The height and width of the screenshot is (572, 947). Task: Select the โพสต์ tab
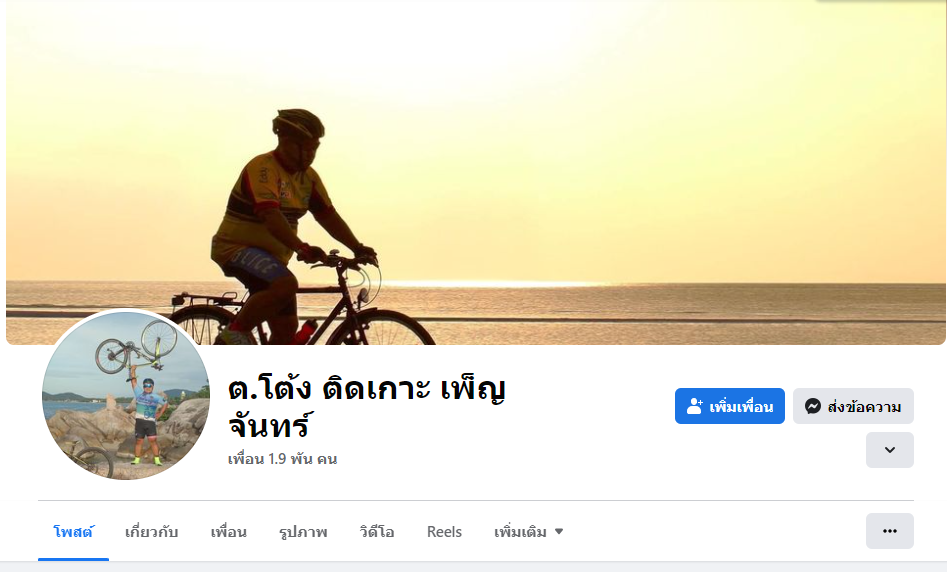tap(73, 532)
